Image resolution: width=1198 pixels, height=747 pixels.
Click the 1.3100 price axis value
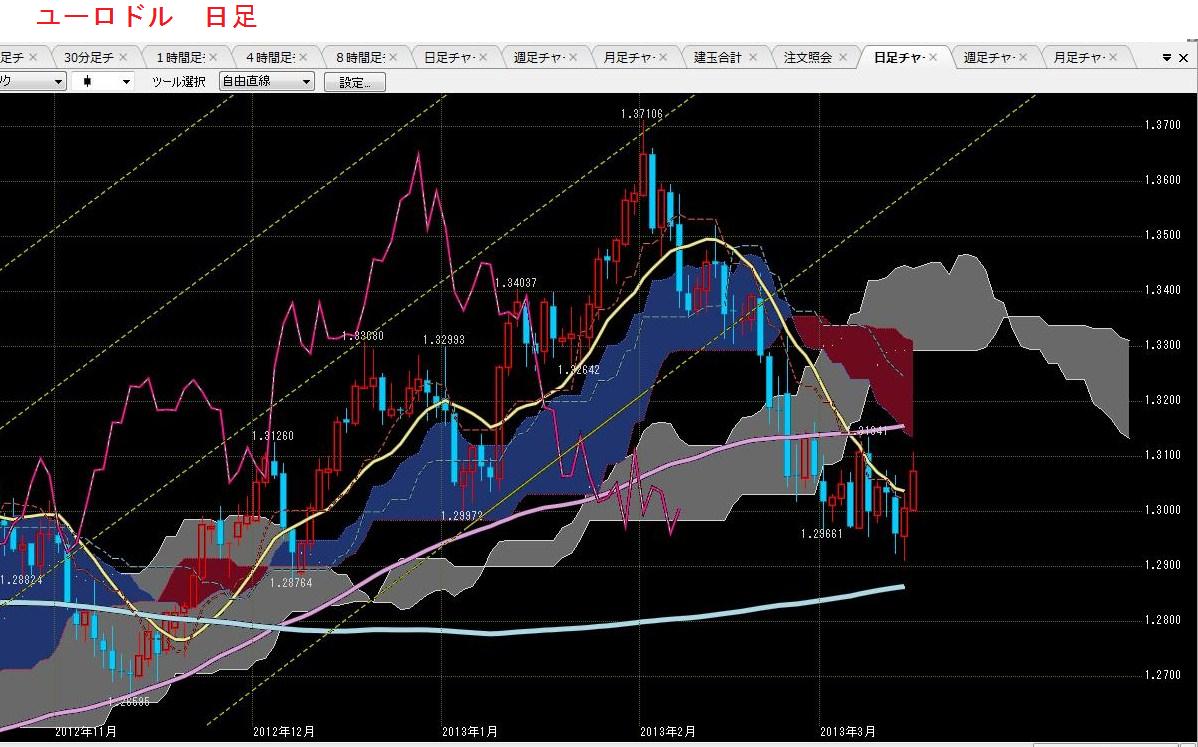(1163, 455)
